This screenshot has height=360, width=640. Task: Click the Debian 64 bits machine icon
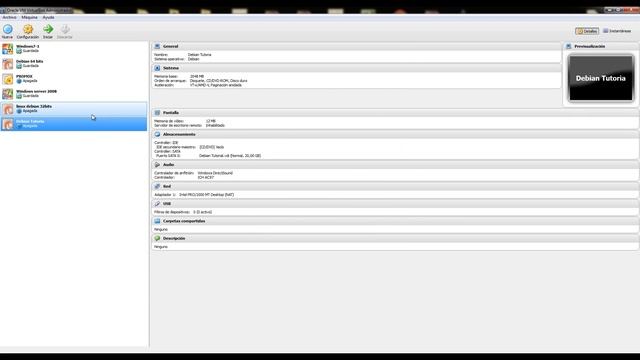7,64
